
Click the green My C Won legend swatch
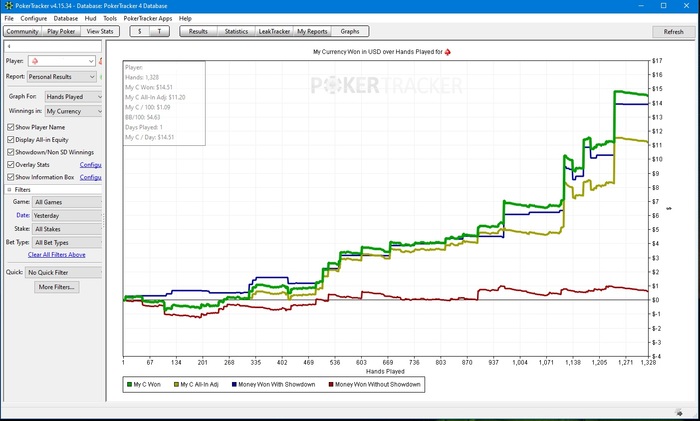pos(129,384)
